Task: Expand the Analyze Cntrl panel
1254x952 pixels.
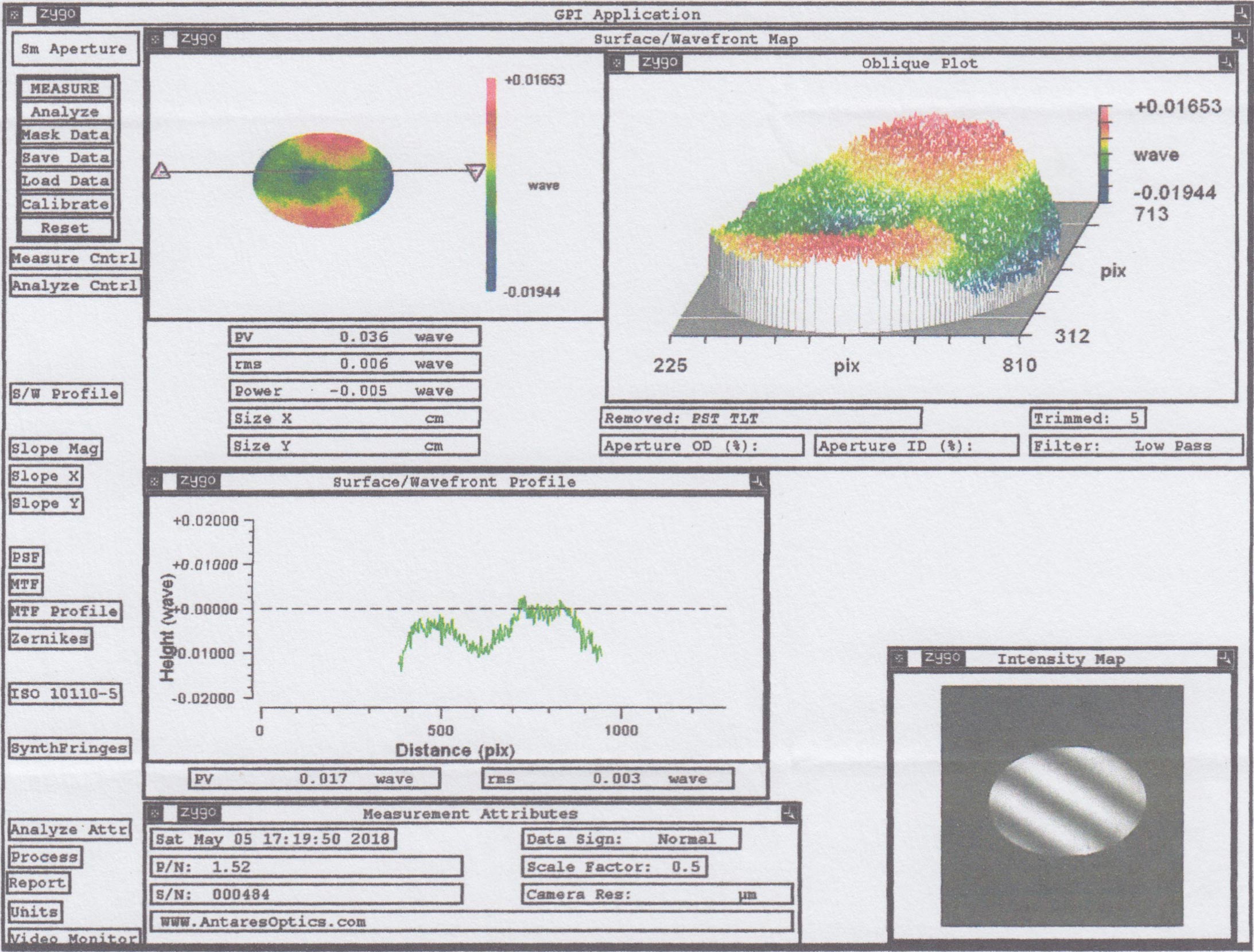Action: [x=75, y=286]
